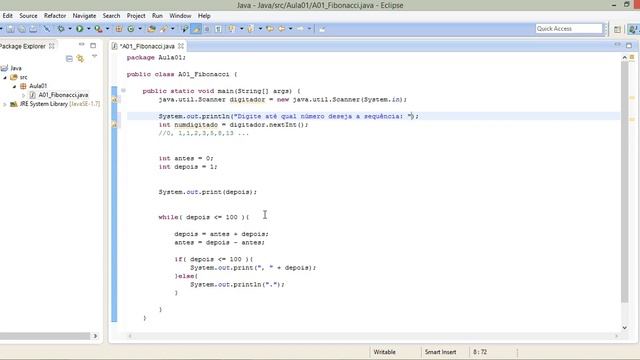Click the Run External Tools icon
The height and width of the screenshot is (360, 640).
pyautogui.click(x=98, y=29)
